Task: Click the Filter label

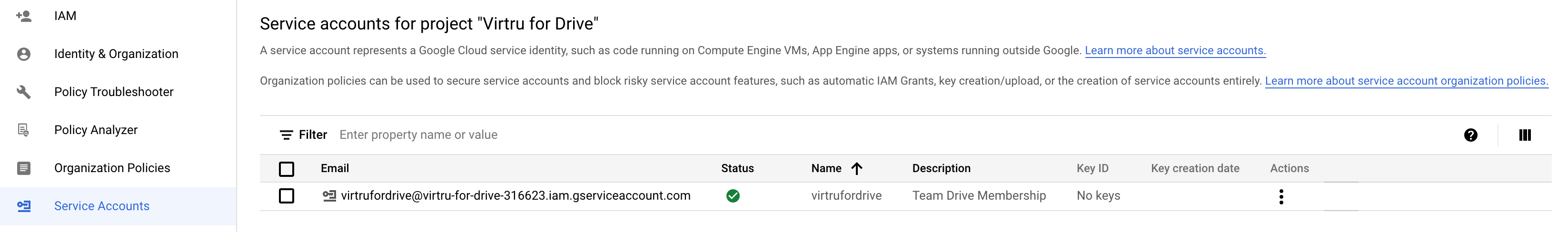Action: pyautogui.click(x=313, y=135)
